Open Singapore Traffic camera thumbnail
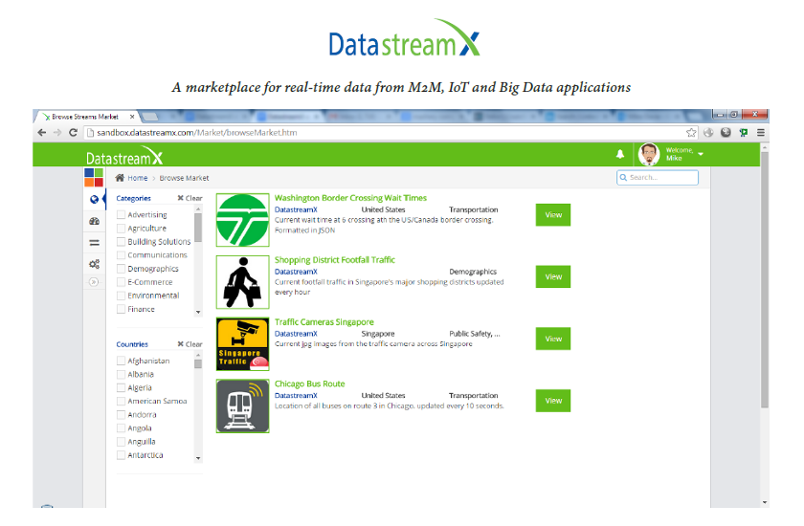Screen dimensions: 804x526 (x=243, y=344)
